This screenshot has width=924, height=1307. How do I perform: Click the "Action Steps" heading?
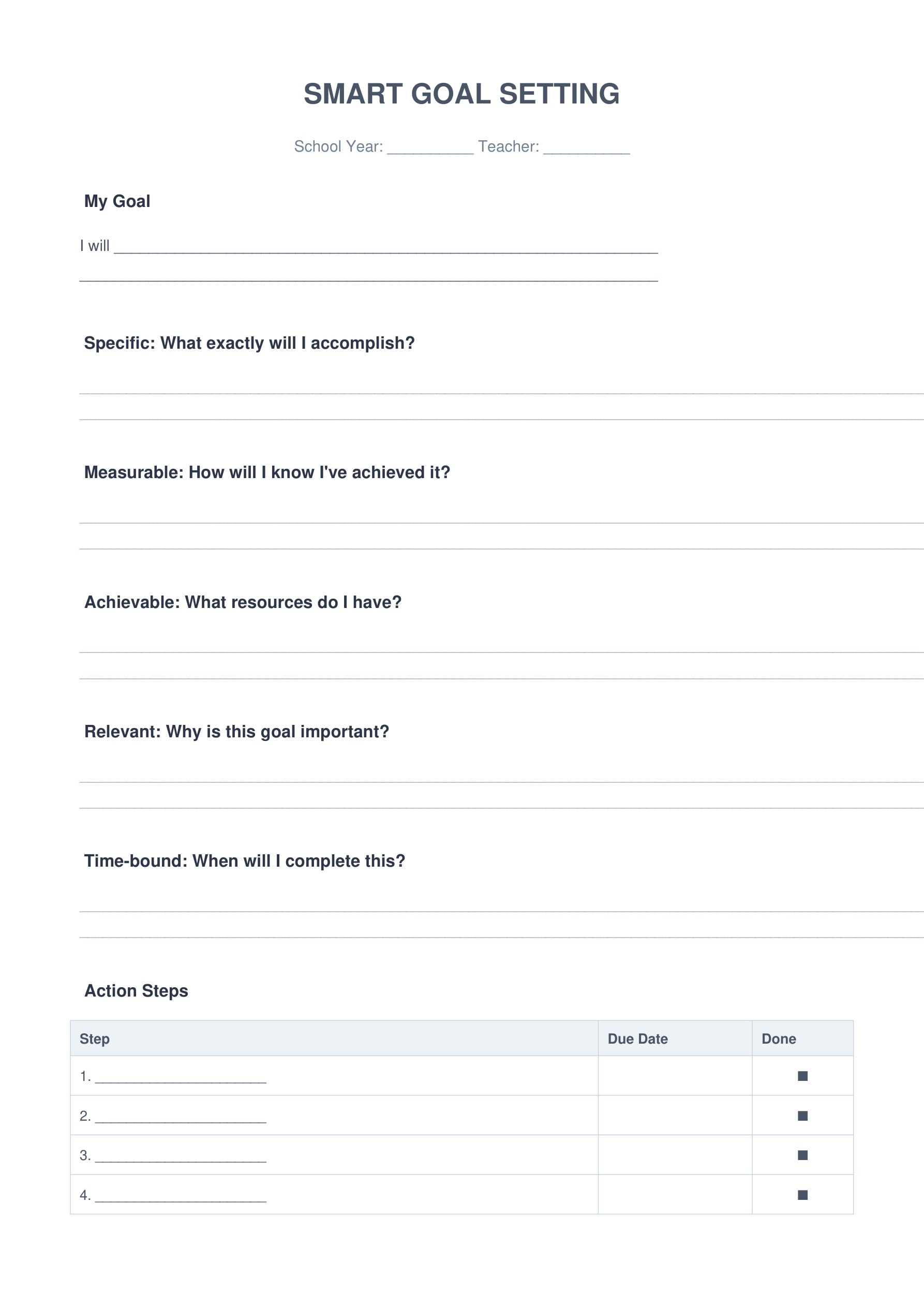pos(136,991)
